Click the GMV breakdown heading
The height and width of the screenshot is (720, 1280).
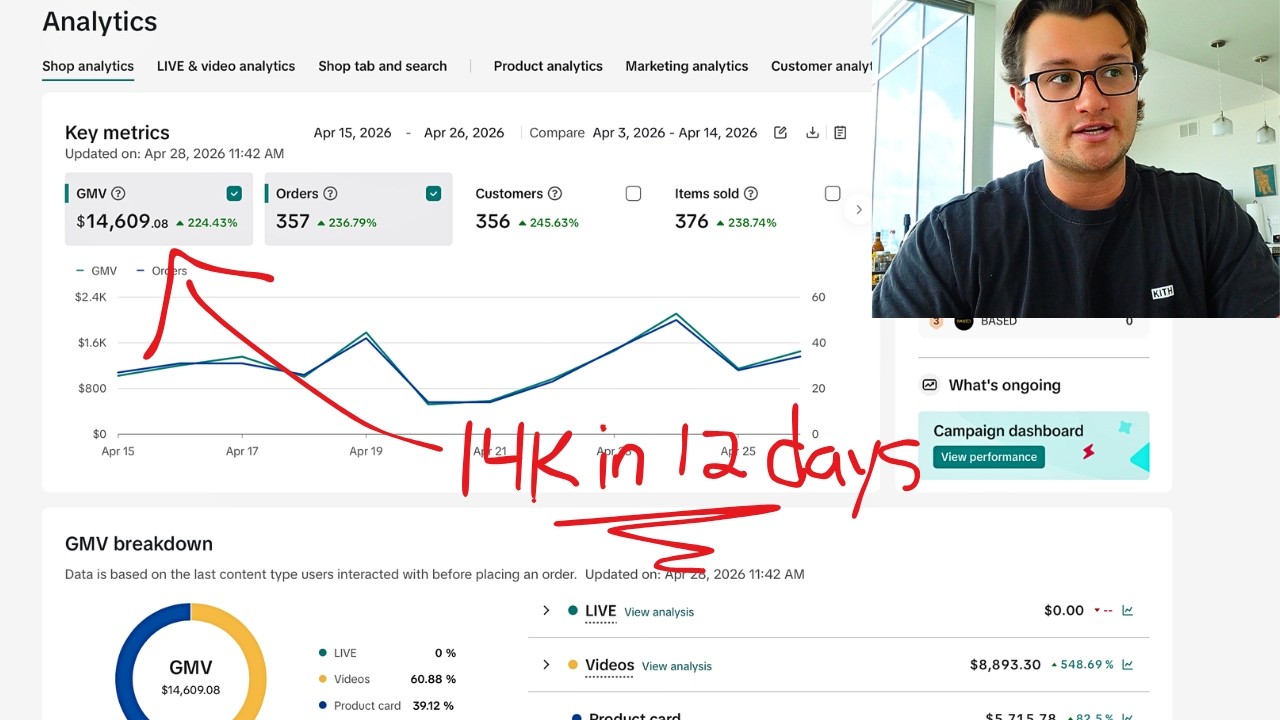coord(139,544)
